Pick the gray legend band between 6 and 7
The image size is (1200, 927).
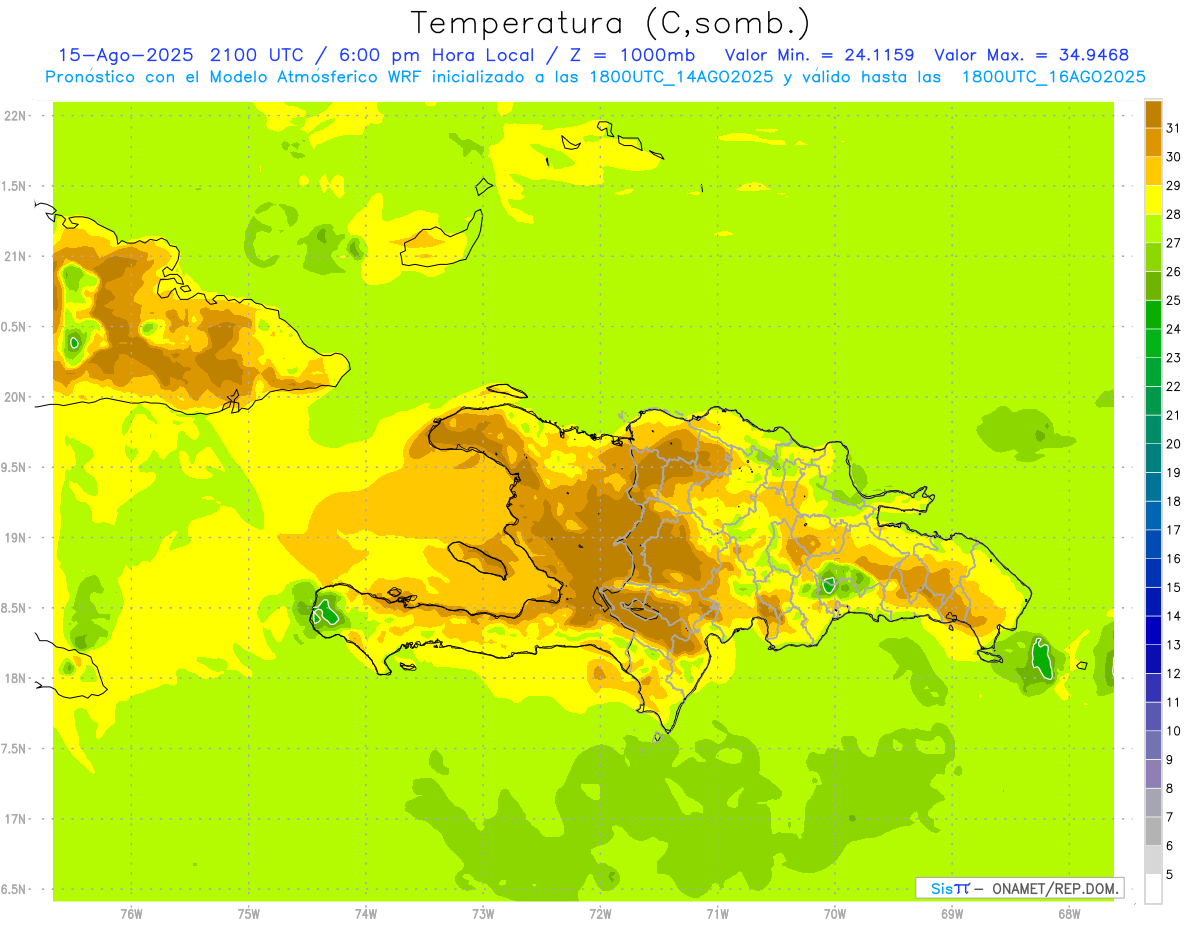pyautogui.click(x=1153, y=832)
